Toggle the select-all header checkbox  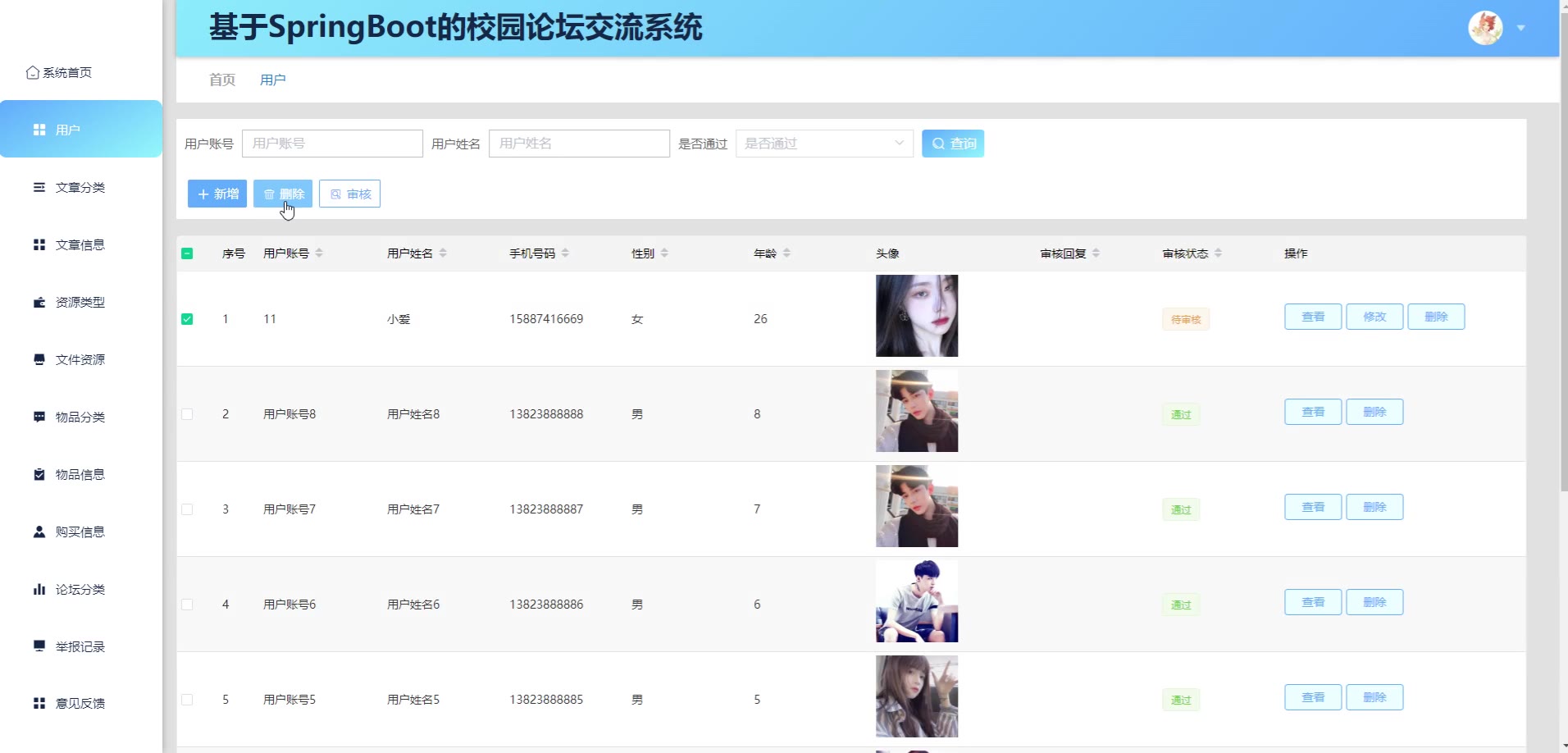[x=187, y=253]
